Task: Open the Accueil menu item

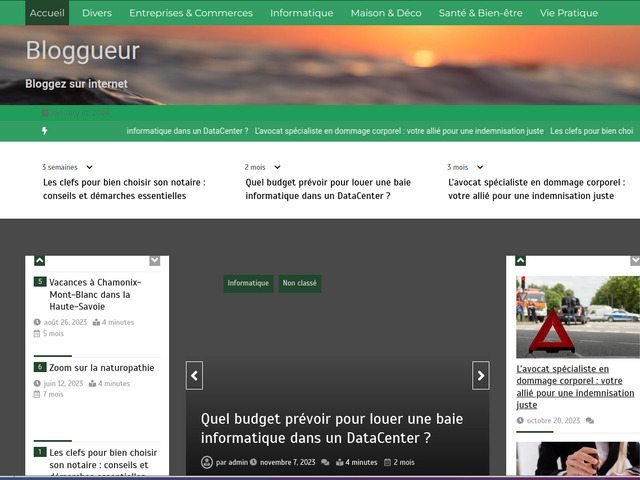Action: tap(47, 13)
